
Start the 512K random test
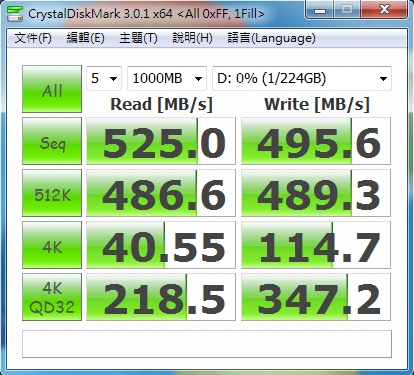(52, 193)
